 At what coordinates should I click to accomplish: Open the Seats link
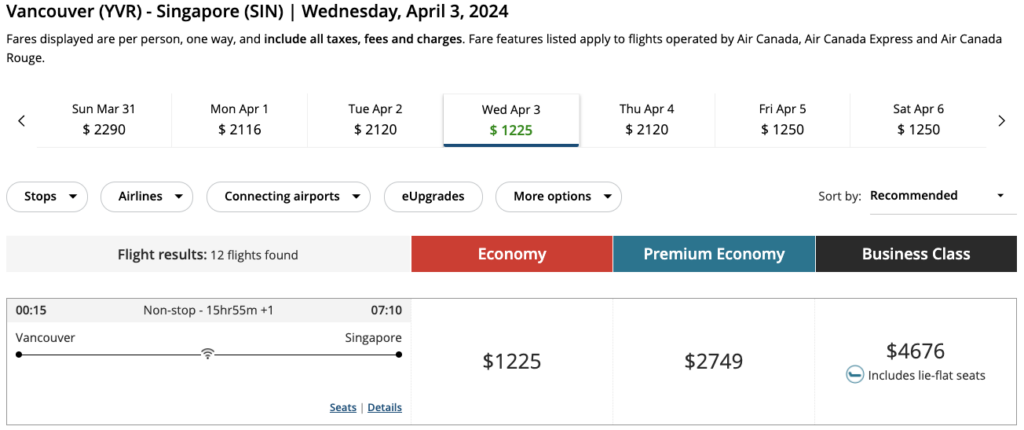(x=343, y=408)
